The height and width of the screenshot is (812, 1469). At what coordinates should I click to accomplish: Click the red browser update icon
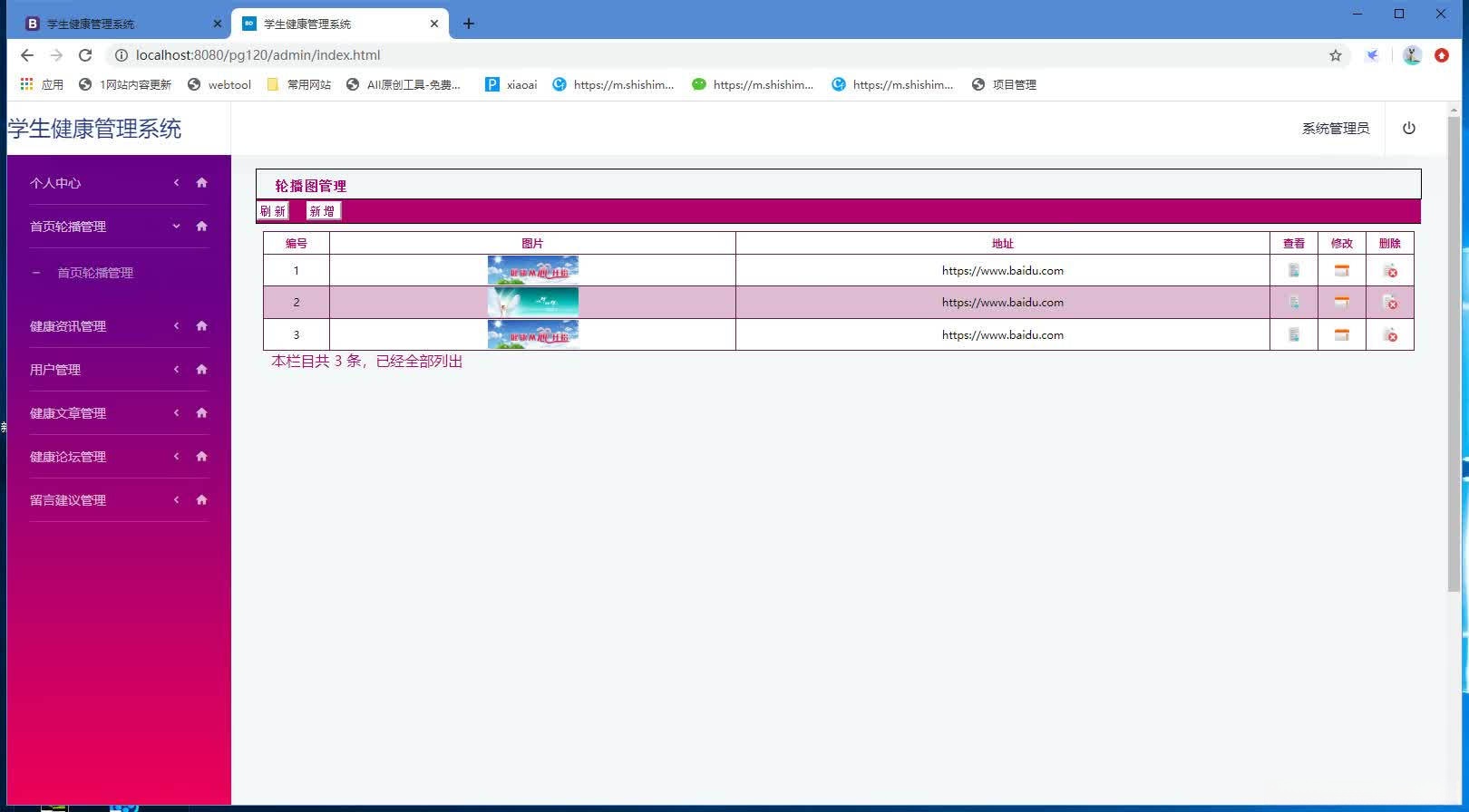tap(1442, 55)
